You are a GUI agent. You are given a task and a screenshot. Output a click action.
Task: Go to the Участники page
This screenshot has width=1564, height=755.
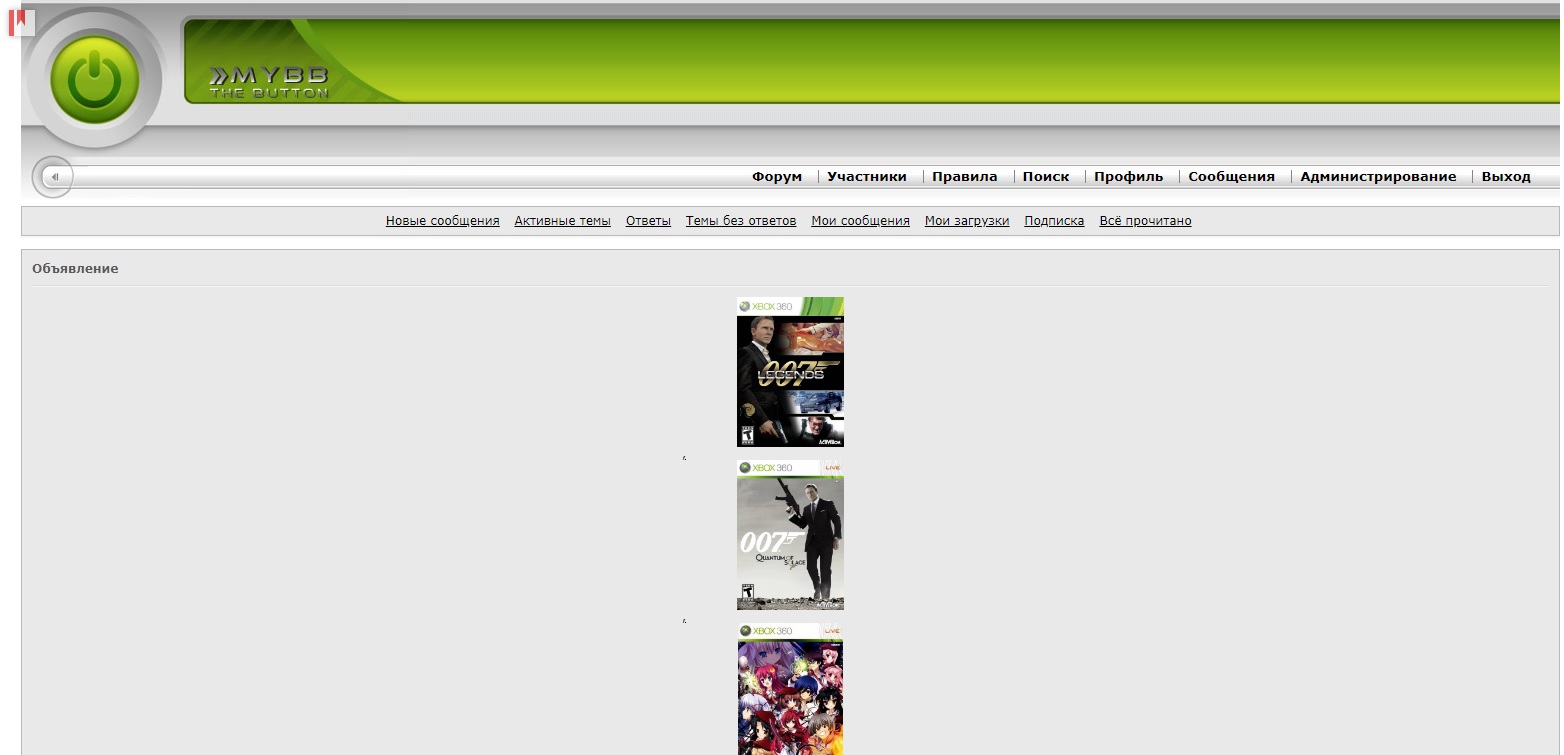867,177
